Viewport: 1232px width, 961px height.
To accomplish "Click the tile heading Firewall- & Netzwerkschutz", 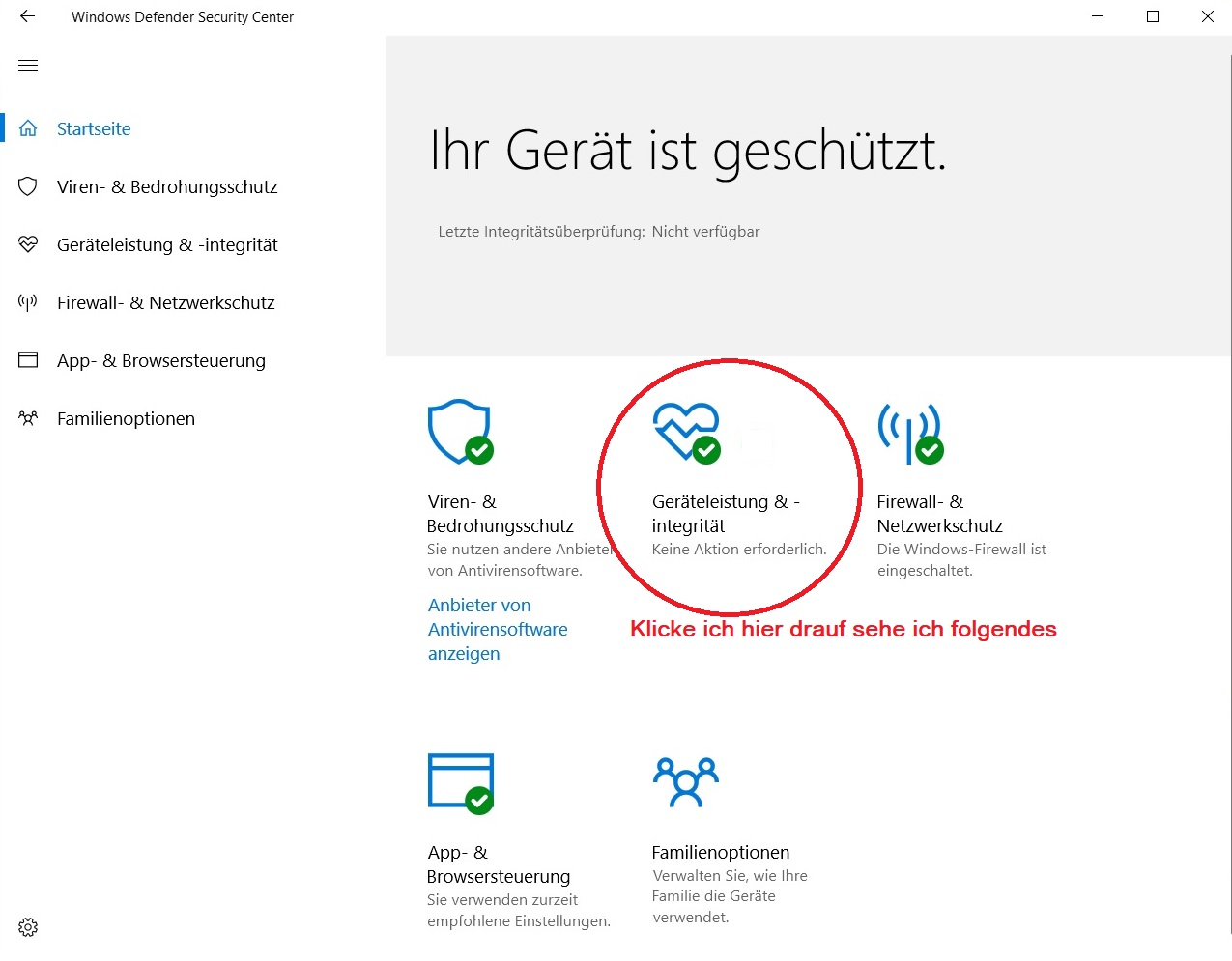I will (940, 514).
